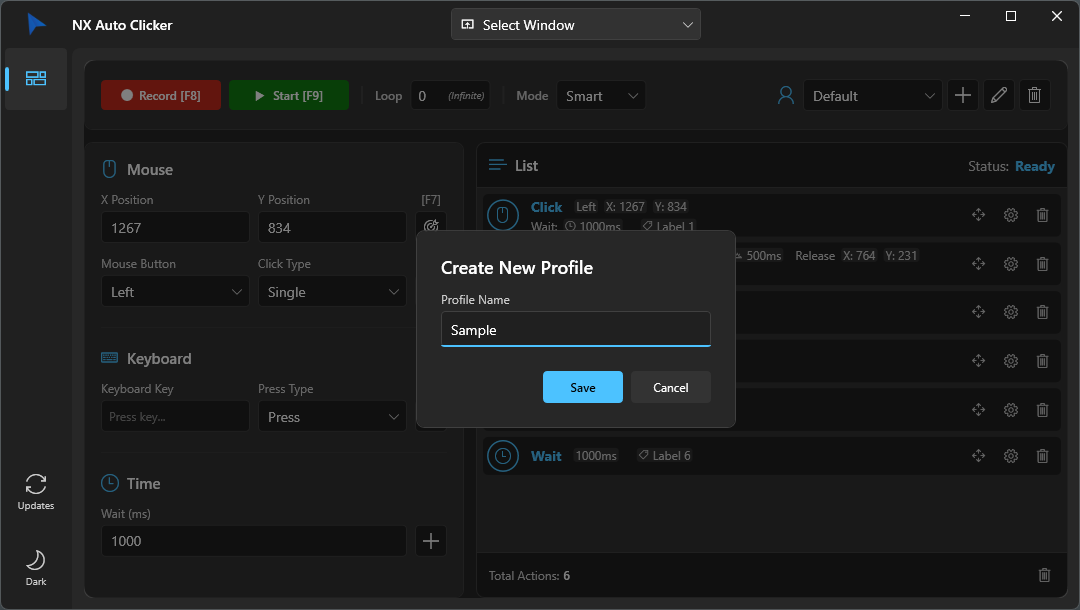Click move icon on Wait Label 6 row
The width and height of the screenshot is (1080, 610).
pos(978,456)
